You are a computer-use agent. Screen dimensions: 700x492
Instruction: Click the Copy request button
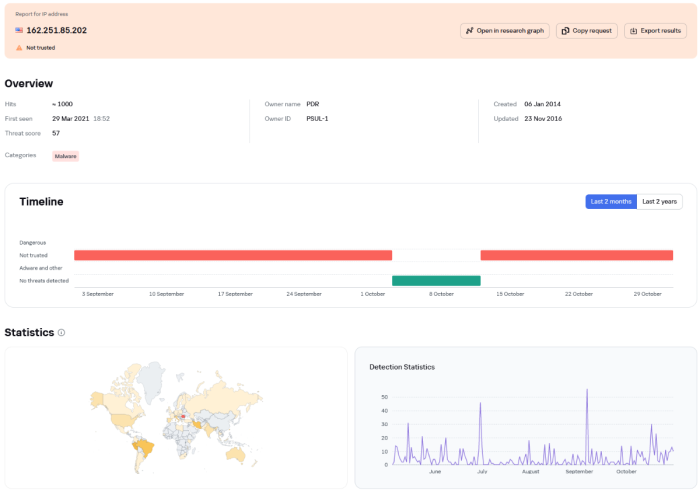click(x=587, y=31)
